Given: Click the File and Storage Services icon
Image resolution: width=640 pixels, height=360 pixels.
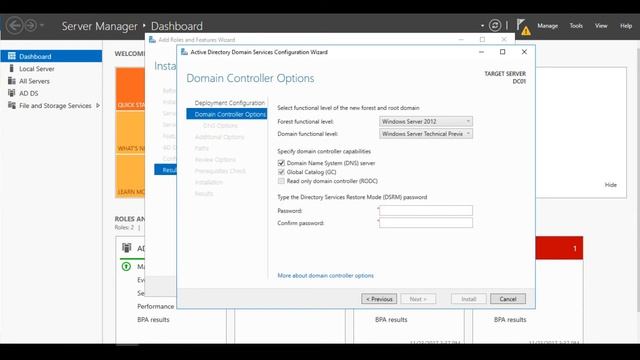Looking at the screenshot, I should click(12, 105).
